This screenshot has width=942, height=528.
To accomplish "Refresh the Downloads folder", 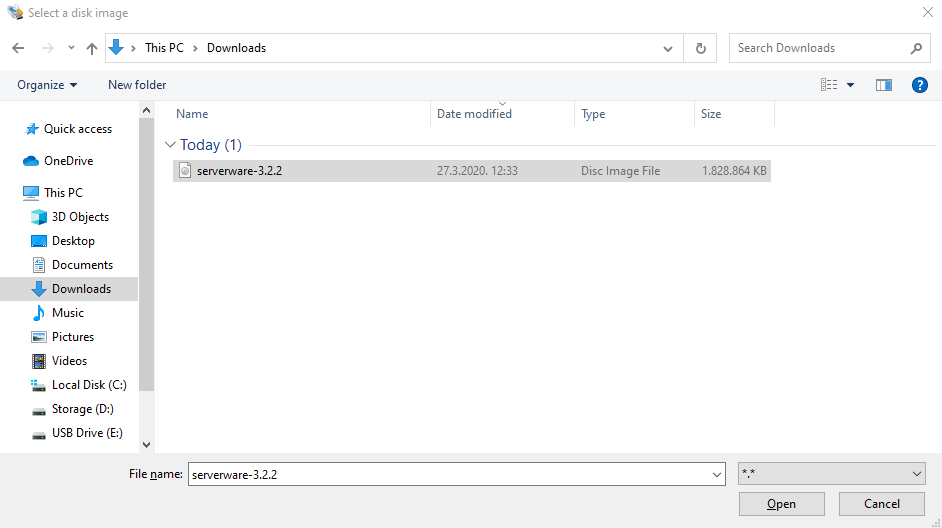I will coord(700,48).
